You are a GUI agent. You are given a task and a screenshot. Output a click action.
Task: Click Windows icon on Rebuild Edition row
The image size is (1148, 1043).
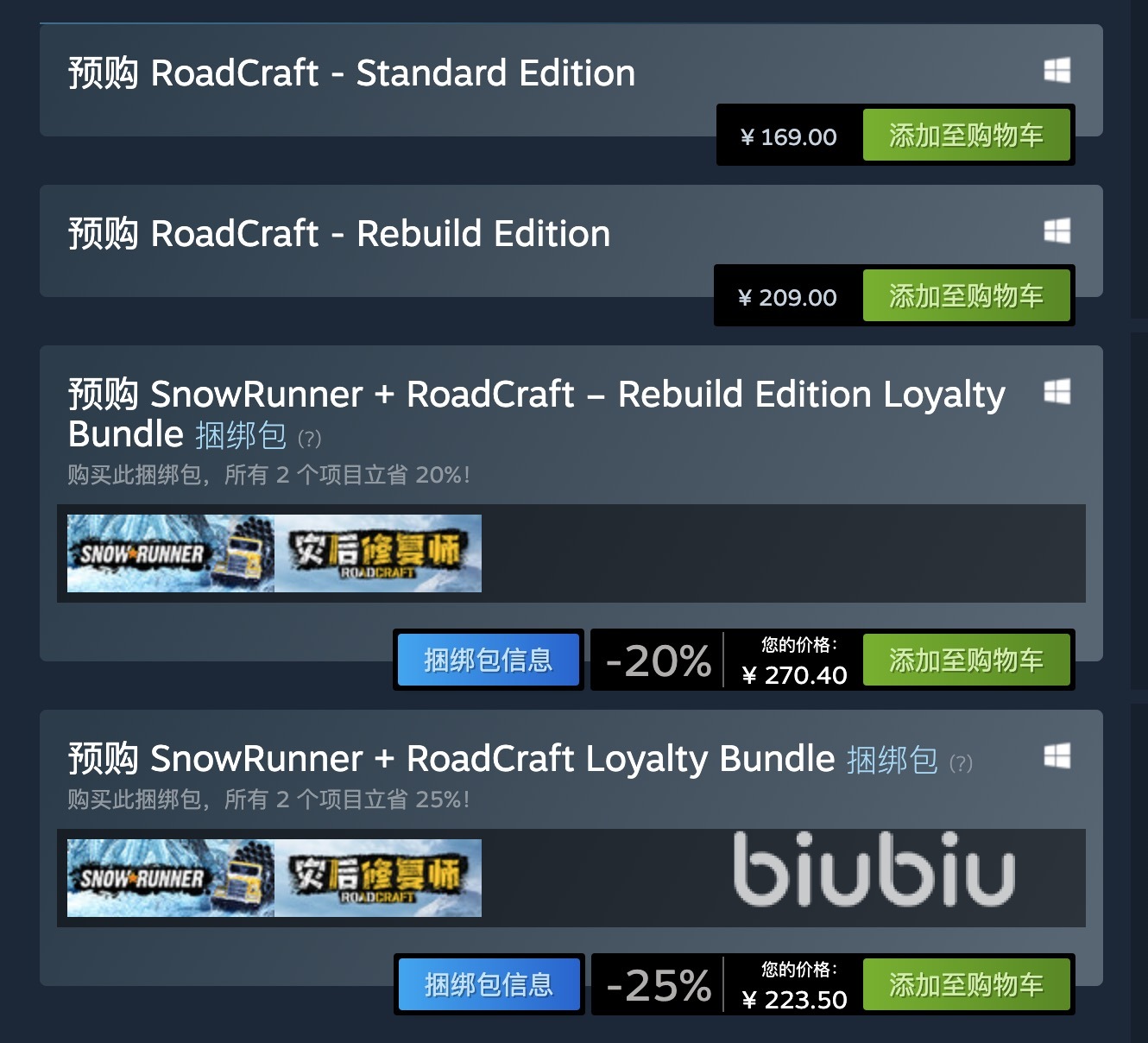1057,231
